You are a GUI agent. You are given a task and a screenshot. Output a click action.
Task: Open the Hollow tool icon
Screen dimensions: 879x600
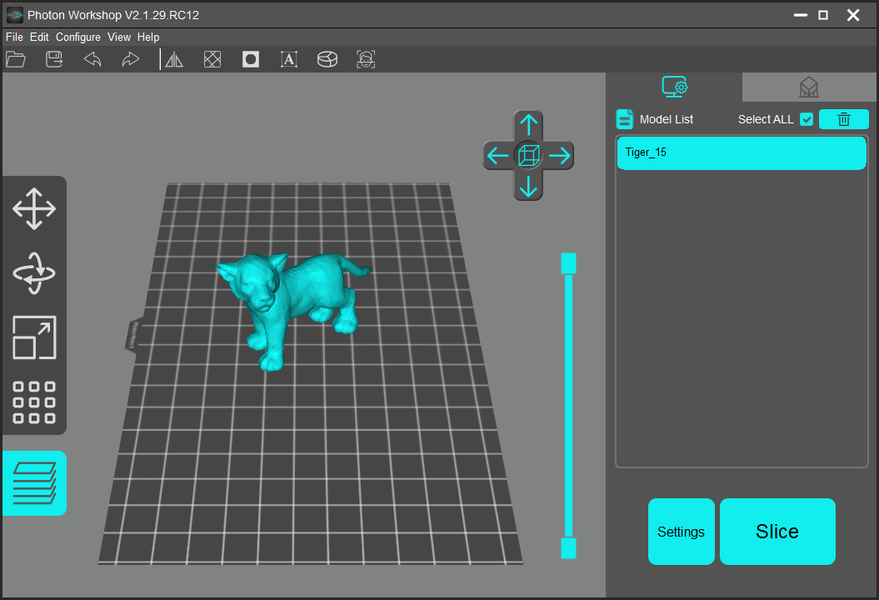click(212, 59)
